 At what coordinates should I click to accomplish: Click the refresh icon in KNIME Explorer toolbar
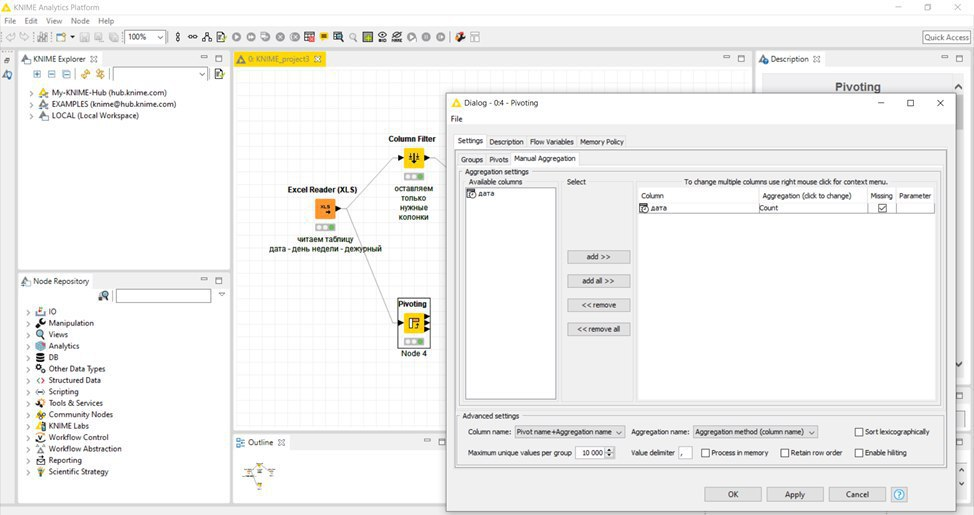pyautogui.click(x=85, y=74)
